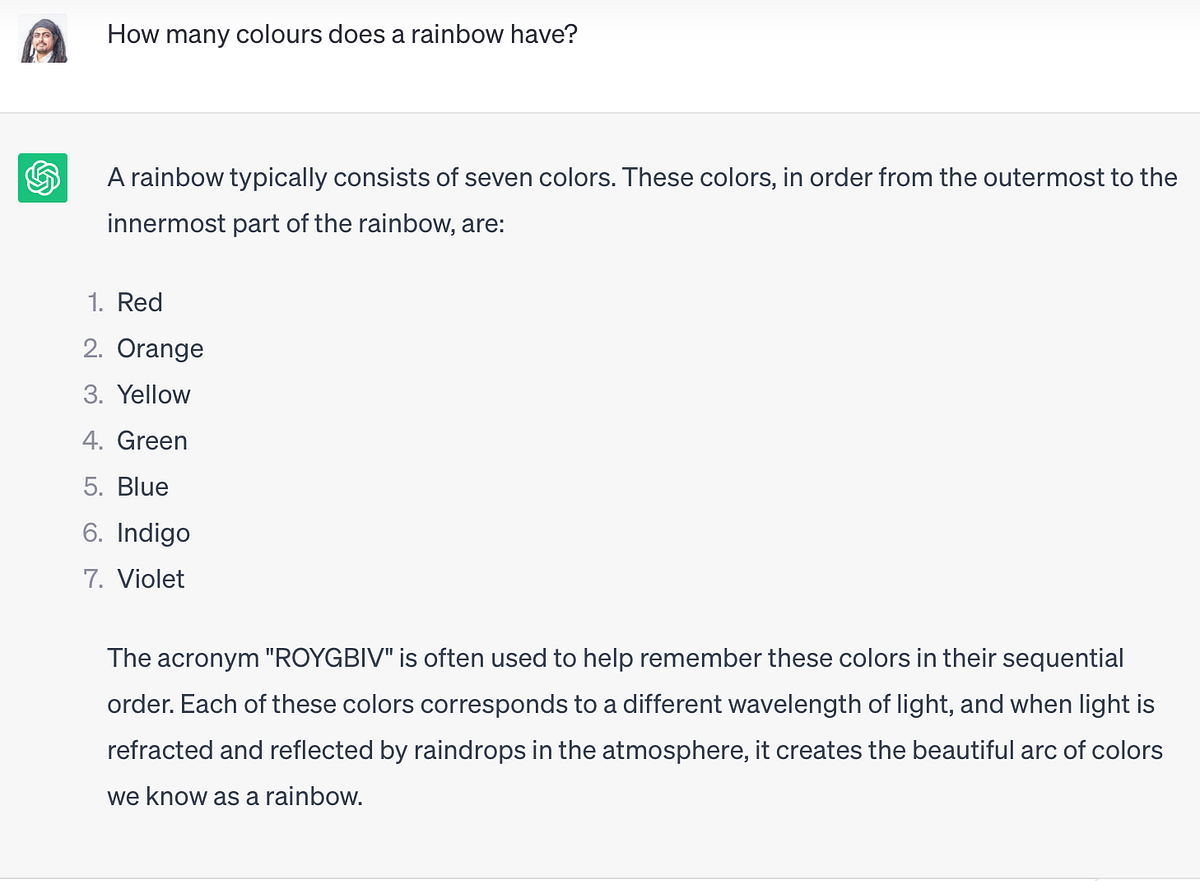Screen dimensions: 1200x881
Task: Click the user question about rainbow colours
Action: coord(342,34)
